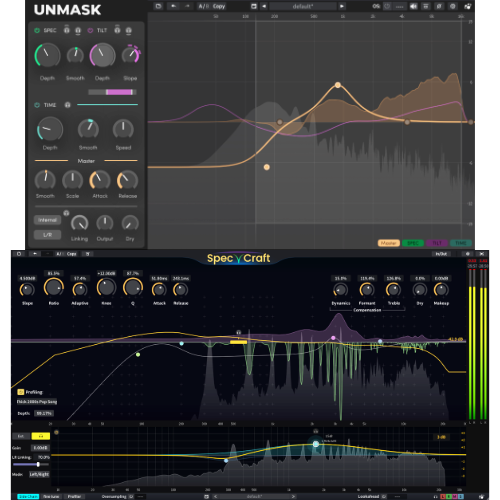Click the undo arrow in Unmask toolbar
This screenshot has width=500, height=500.
174,6
